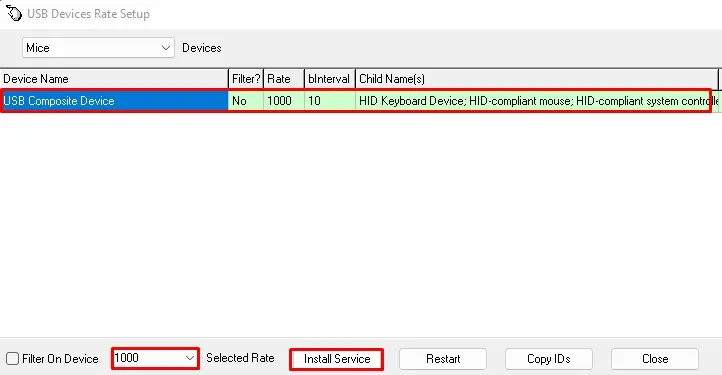The height and width of the screenshot is (375, 722).
Task: Open the Mice device type dropdown
Action: point(98,47)
